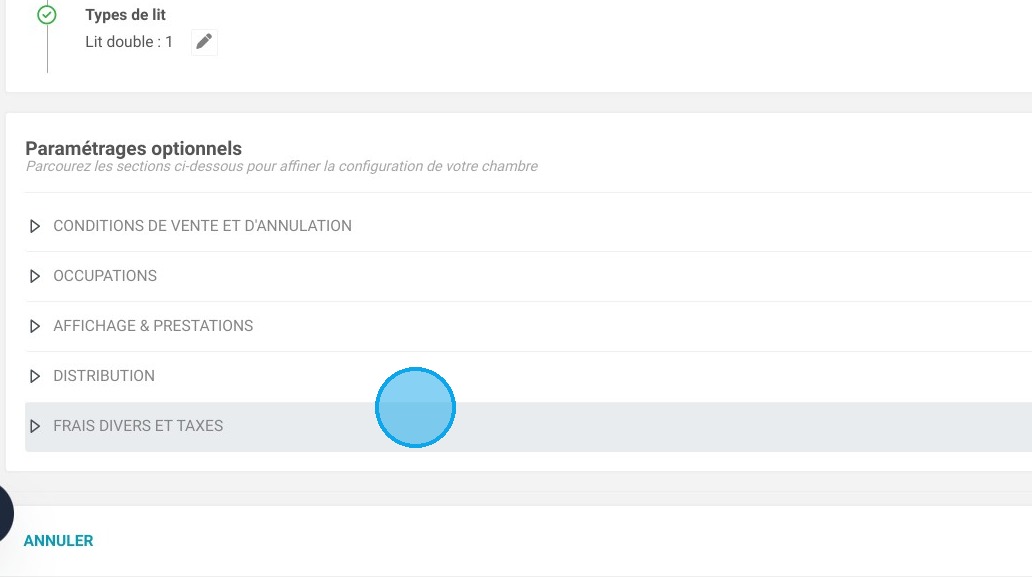Click the triangle arrow beside DISTRIBUTION

35,376
